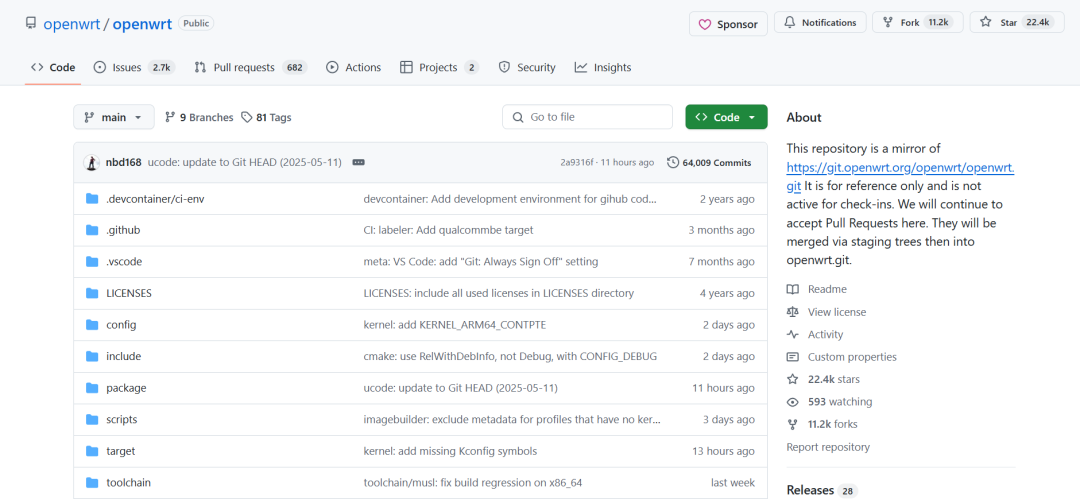Open the 64,009 Commits history
The height and width of the screenshot is (499, 1080).
pyautogui.click(x=709, y=163)
